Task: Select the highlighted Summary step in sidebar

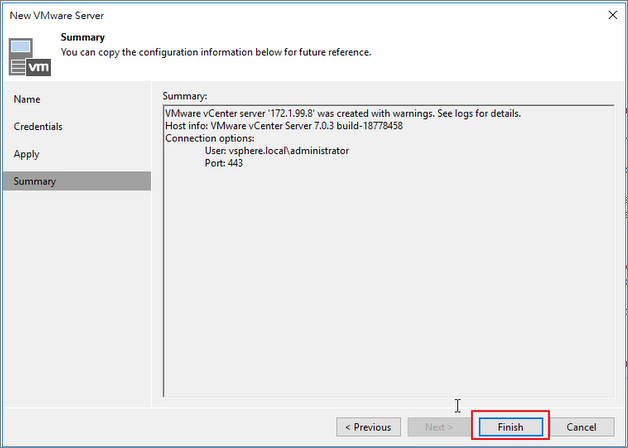Action: 77,181
